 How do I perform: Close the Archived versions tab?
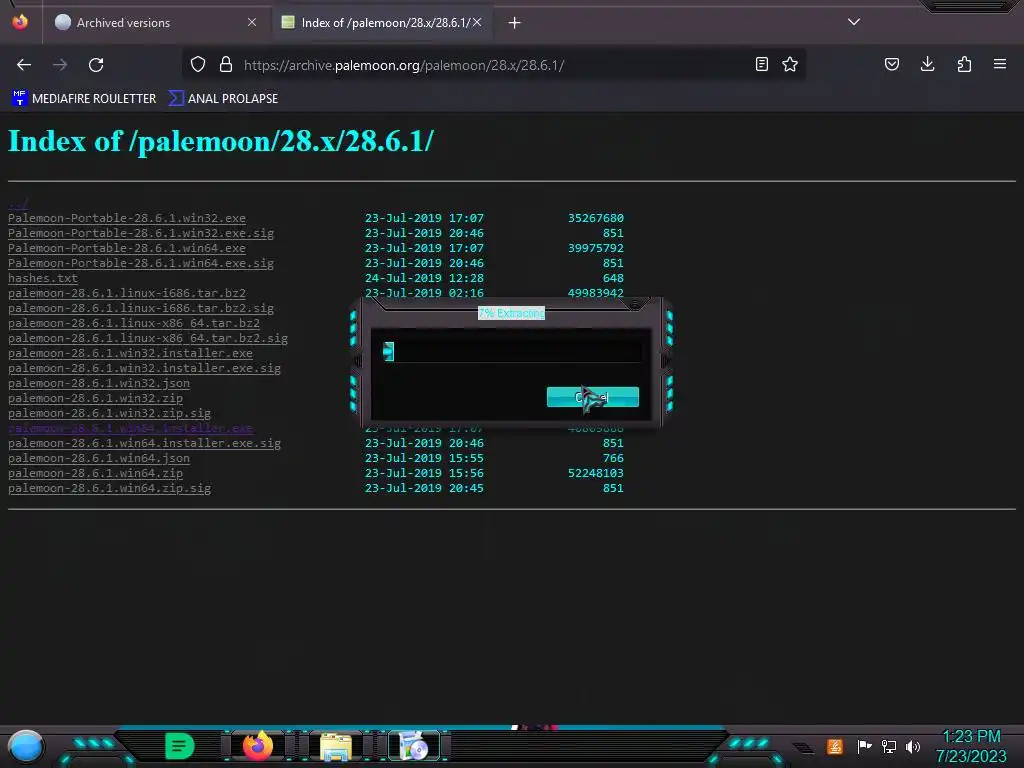click(252, 22)
